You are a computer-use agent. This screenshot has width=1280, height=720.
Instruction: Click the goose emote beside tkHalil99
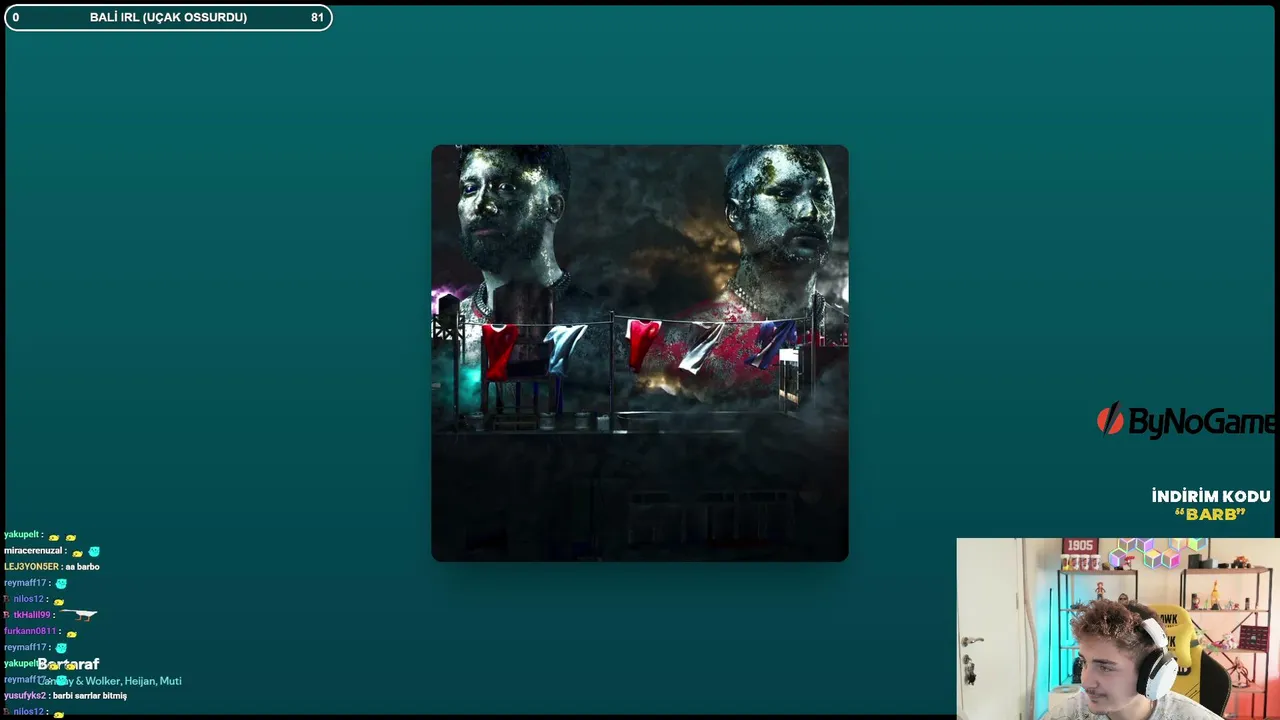[x=78, y=615]
